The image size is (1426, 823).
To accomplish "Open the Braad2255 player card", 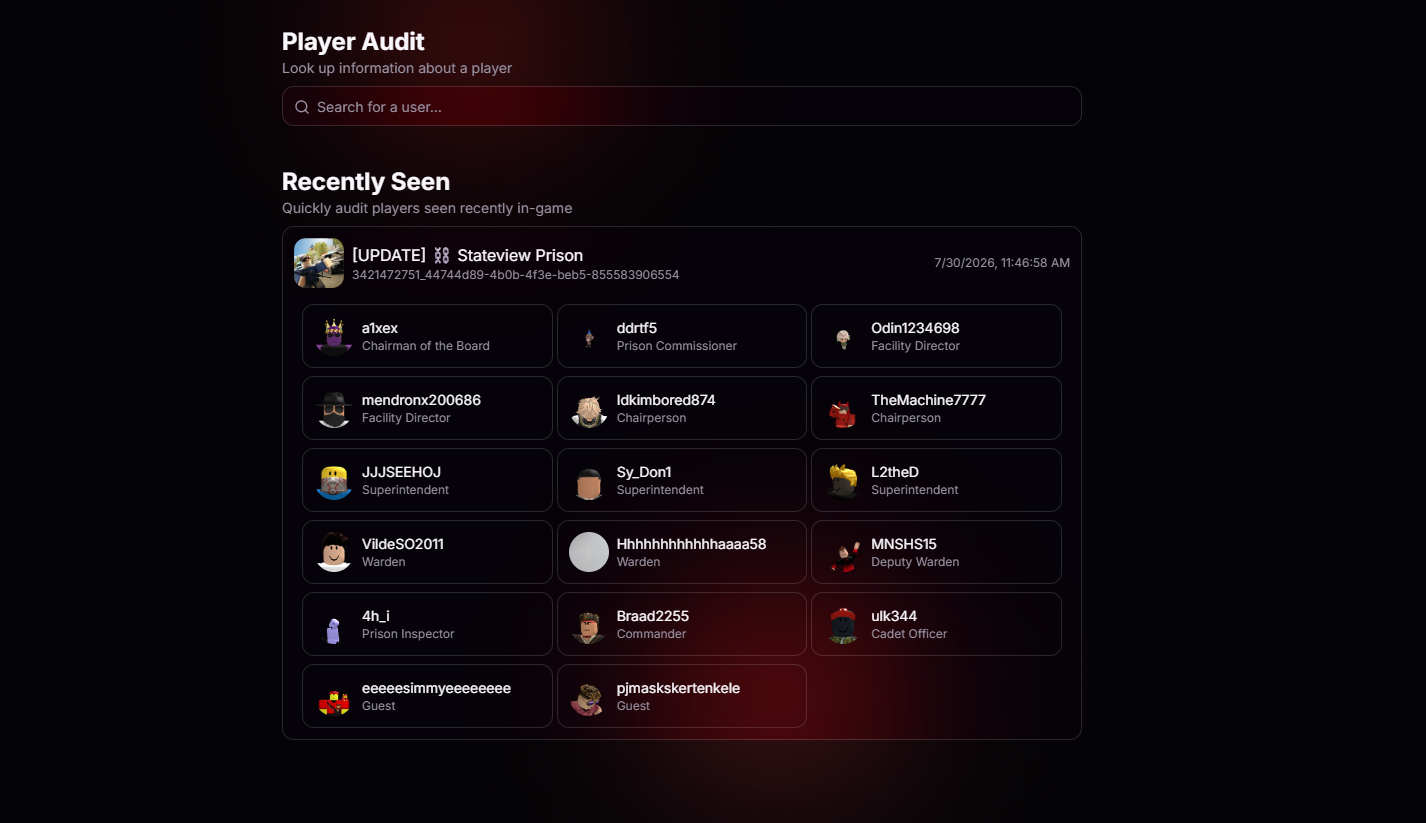I will 682,624.
